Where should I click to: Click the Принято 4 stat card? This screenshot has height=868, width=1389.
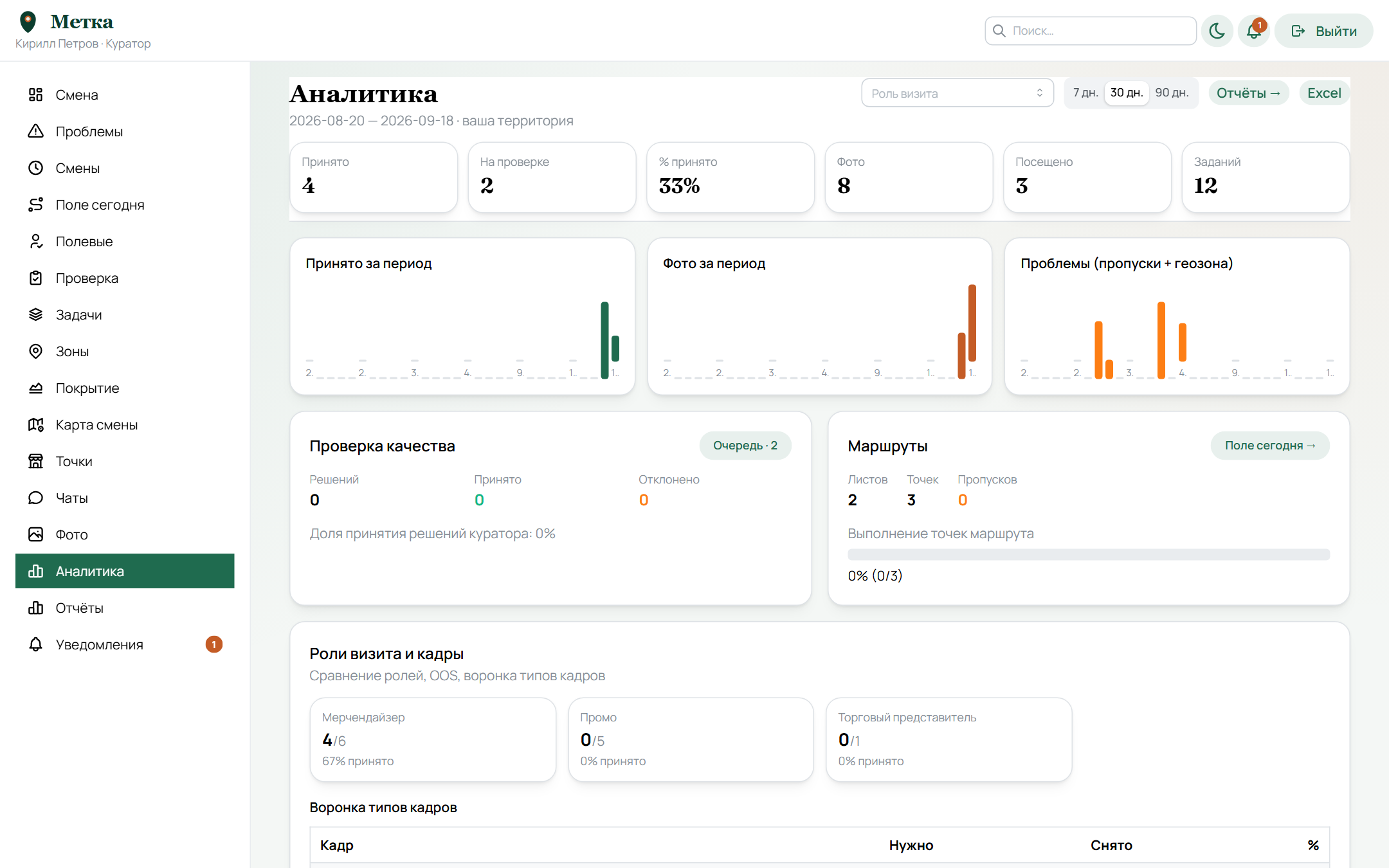[374, 177]
